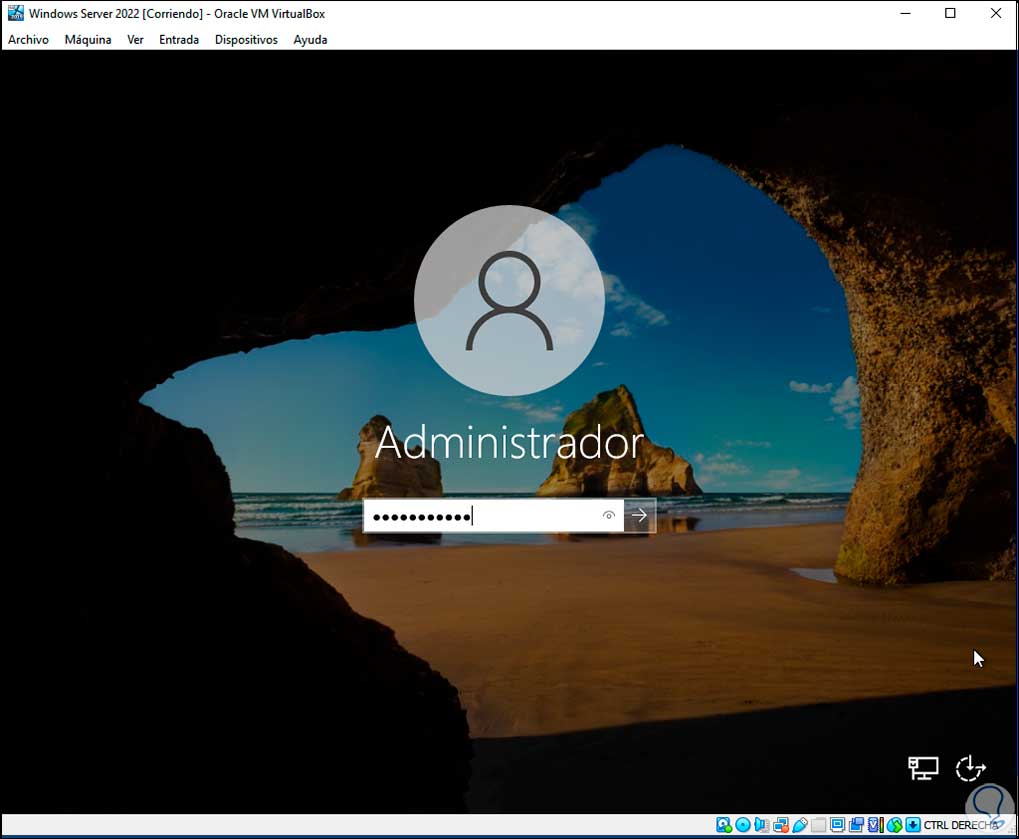
Task: Click the Administrador account name
Action: click(x=510, y=443)
